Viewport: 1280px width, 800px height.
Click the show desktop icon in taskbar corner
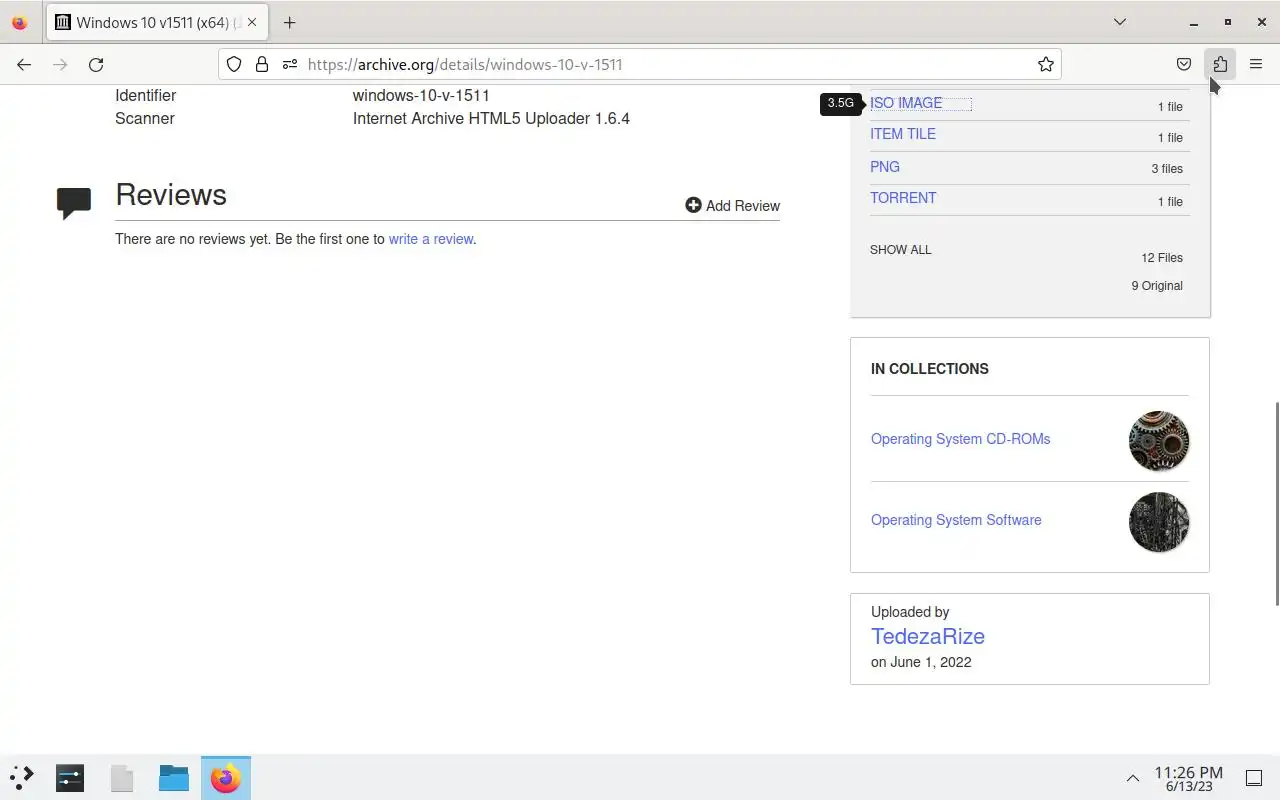[1254, 778]
